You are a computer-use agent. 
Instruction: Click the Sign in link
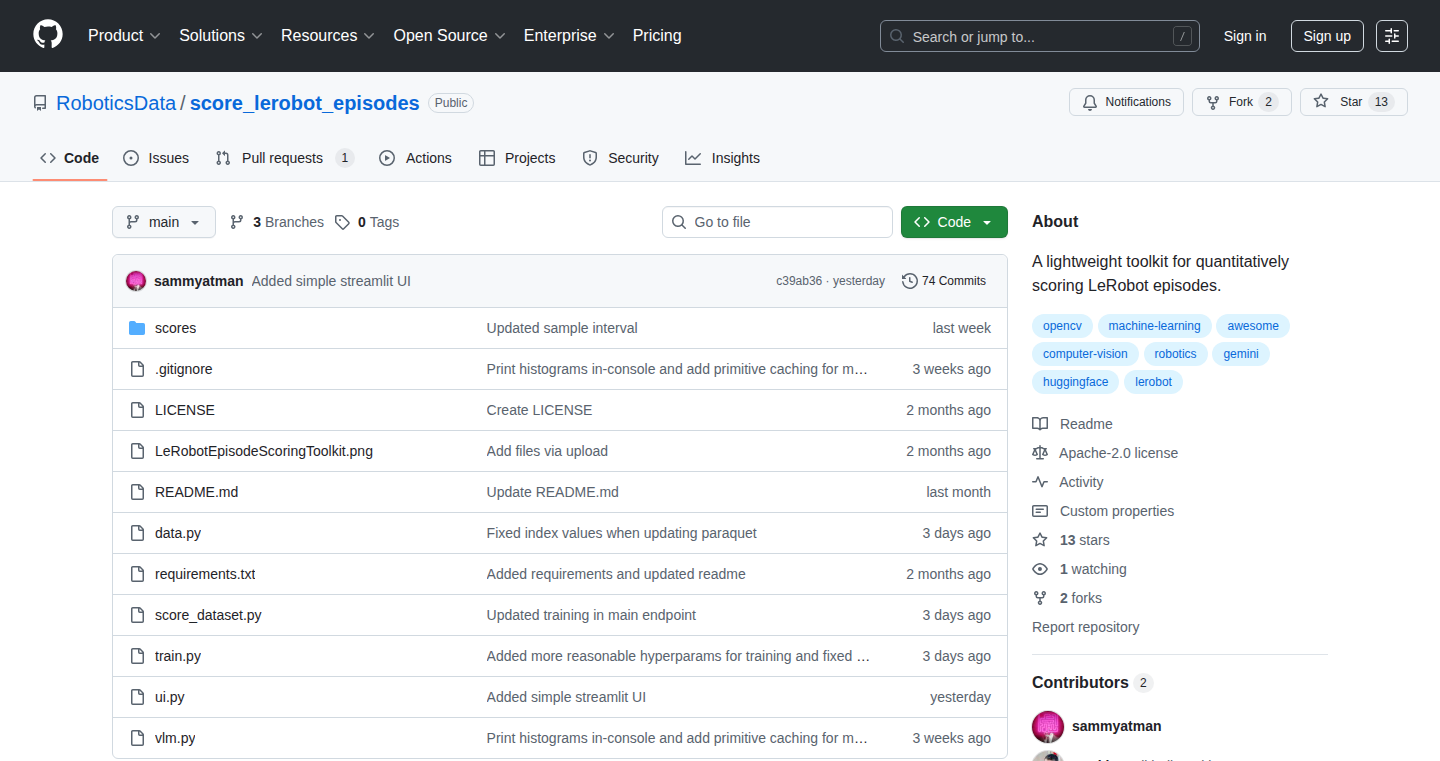click(1245, 36)
